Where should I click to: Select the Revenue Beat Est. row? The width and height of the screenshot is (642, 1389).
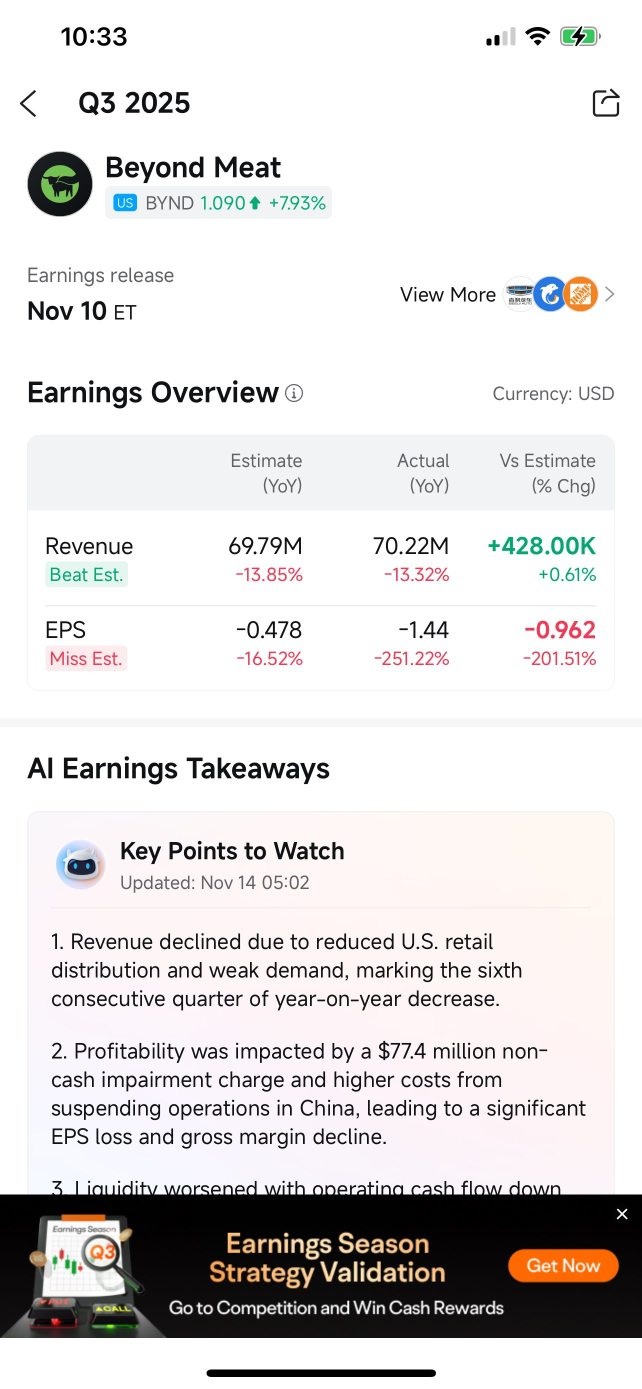320,559
